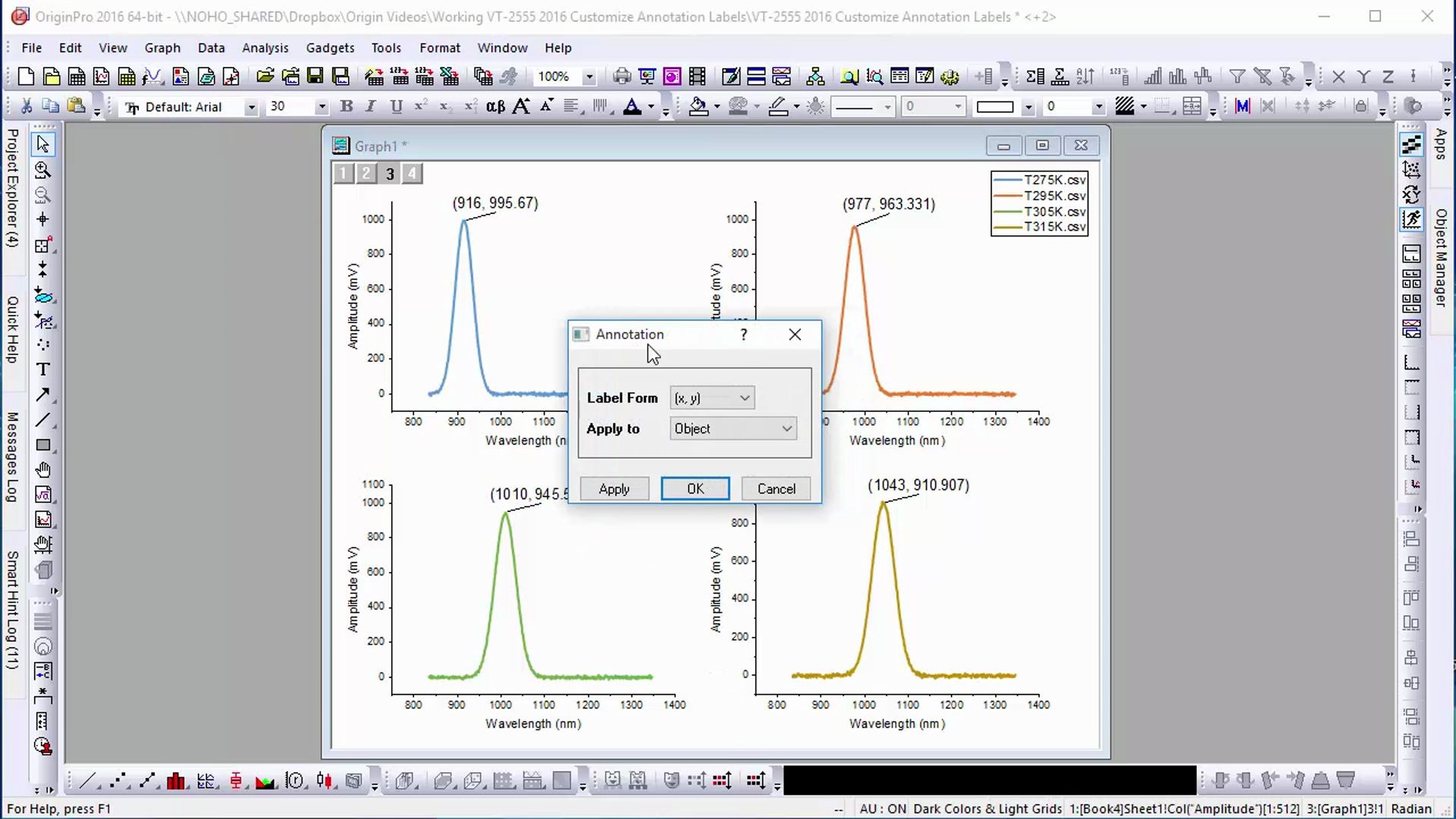Click the Print toolbar icon
Viewport: 1456px width, 819px height.
pos(622,77)
